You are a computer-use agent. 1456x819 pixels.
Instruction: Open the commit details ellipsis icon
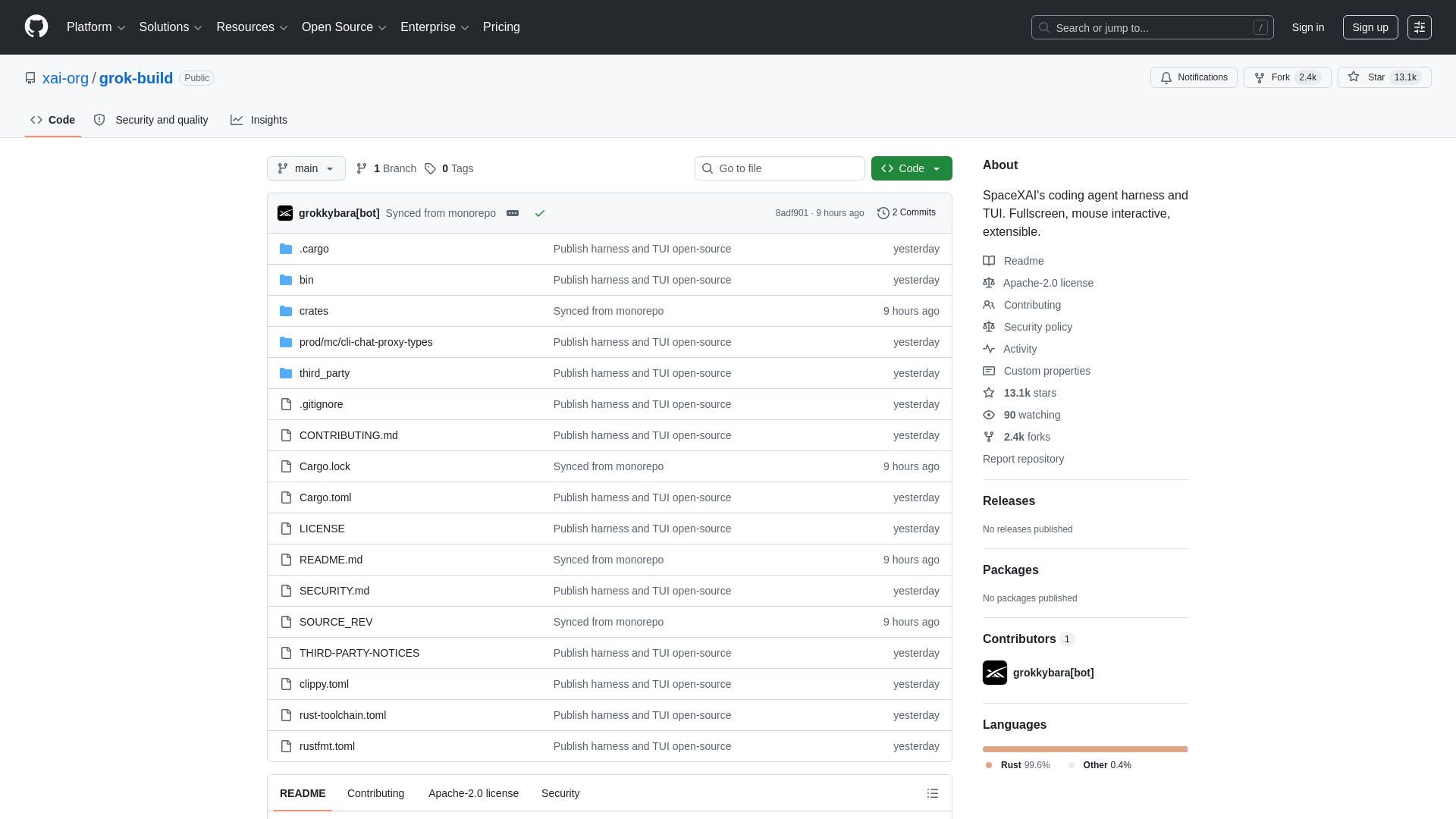pos(513,213)
